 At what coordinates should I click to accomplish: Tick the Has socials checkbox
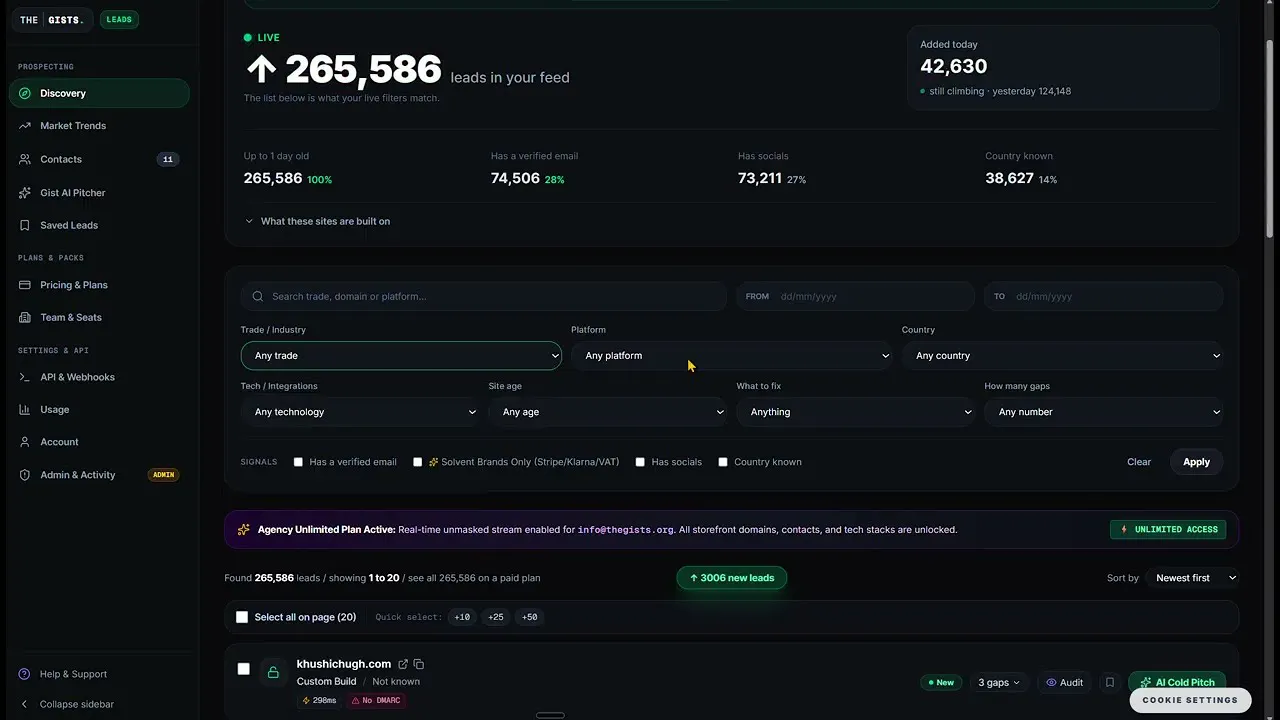640,462
